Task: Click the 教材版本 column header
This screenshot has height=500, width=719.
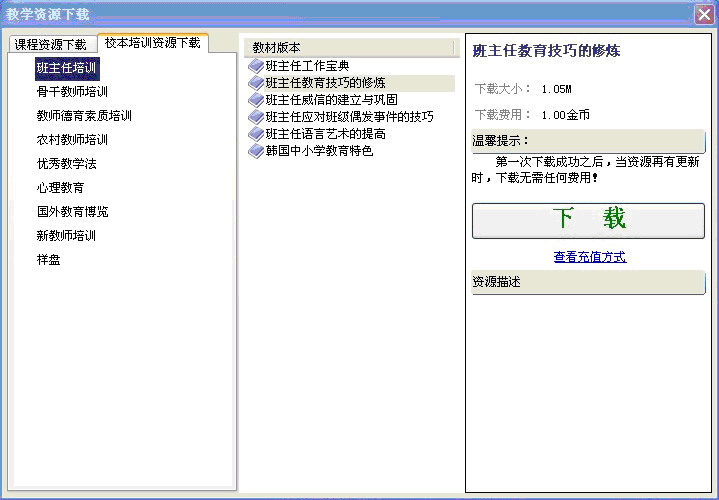Action: point(350,48)
